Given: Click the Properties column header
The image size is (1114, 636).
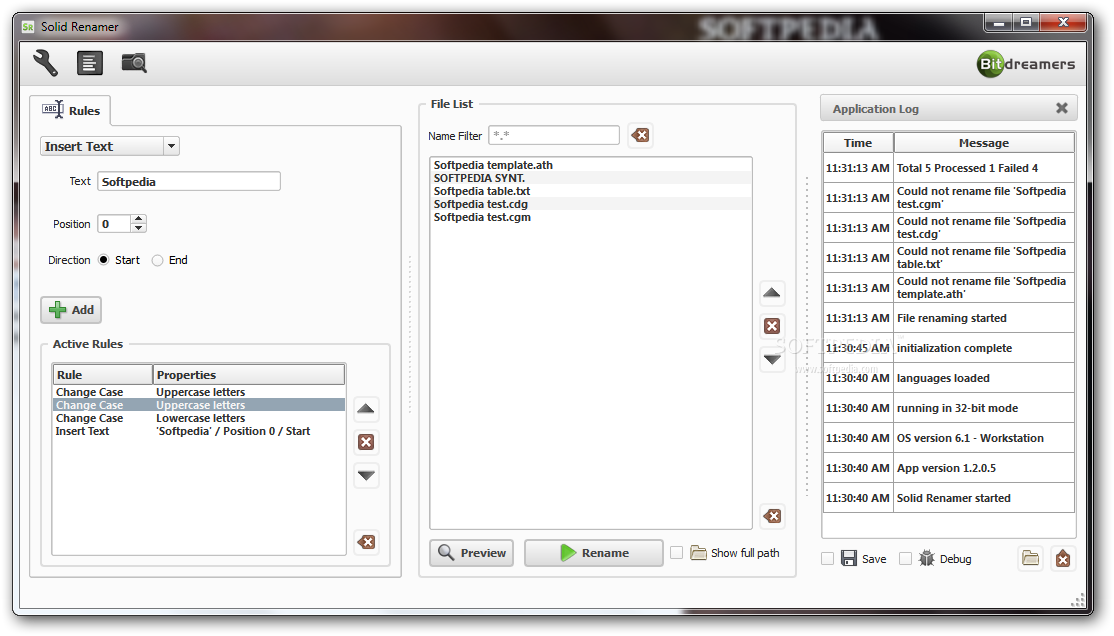Looking at the screenshot, I should [249, 374].
